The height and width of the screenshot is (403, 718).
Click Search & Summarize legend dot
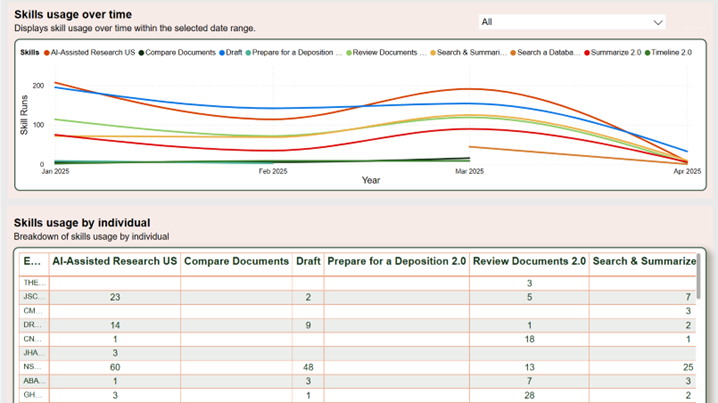(433, 52)
